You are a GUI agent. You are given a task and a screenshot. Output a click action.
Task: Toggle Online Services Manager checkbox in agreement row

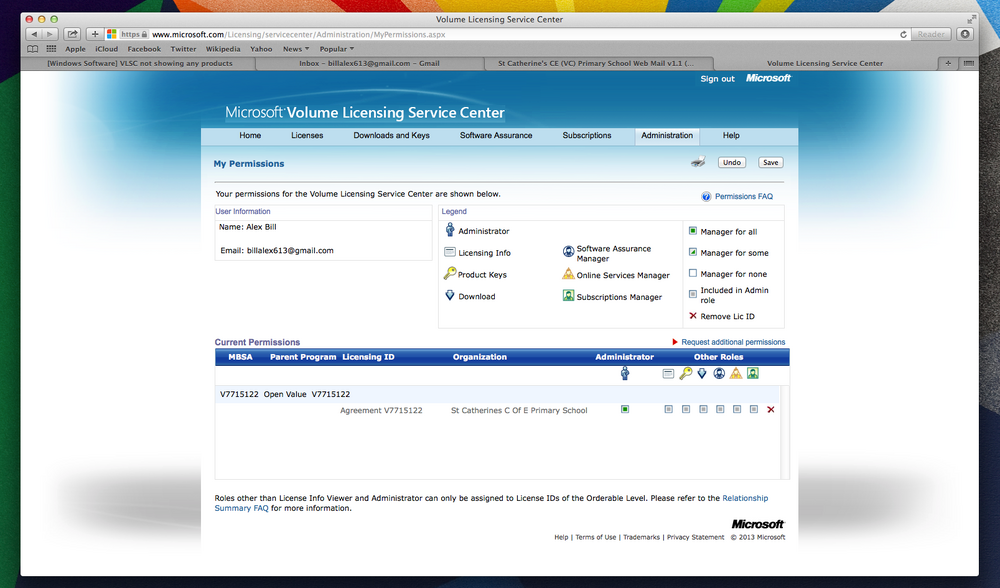click(737, 409)
